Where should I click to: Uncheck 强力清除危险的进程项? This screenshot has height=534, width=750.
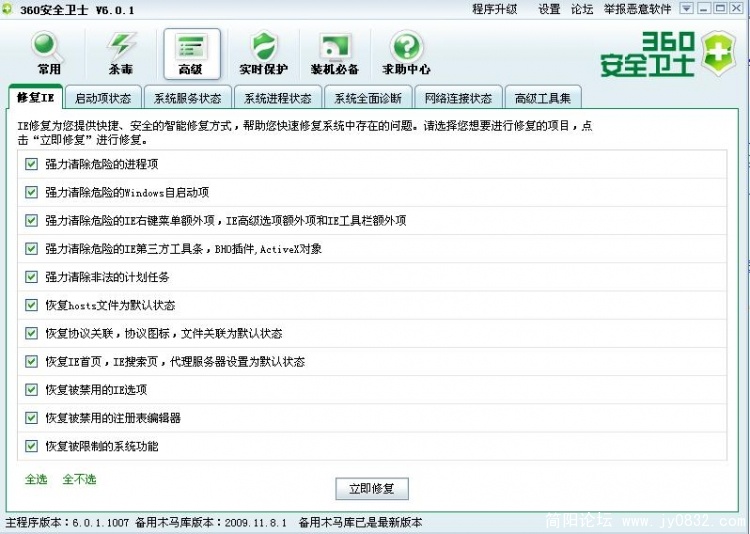(x=32, y=164)
